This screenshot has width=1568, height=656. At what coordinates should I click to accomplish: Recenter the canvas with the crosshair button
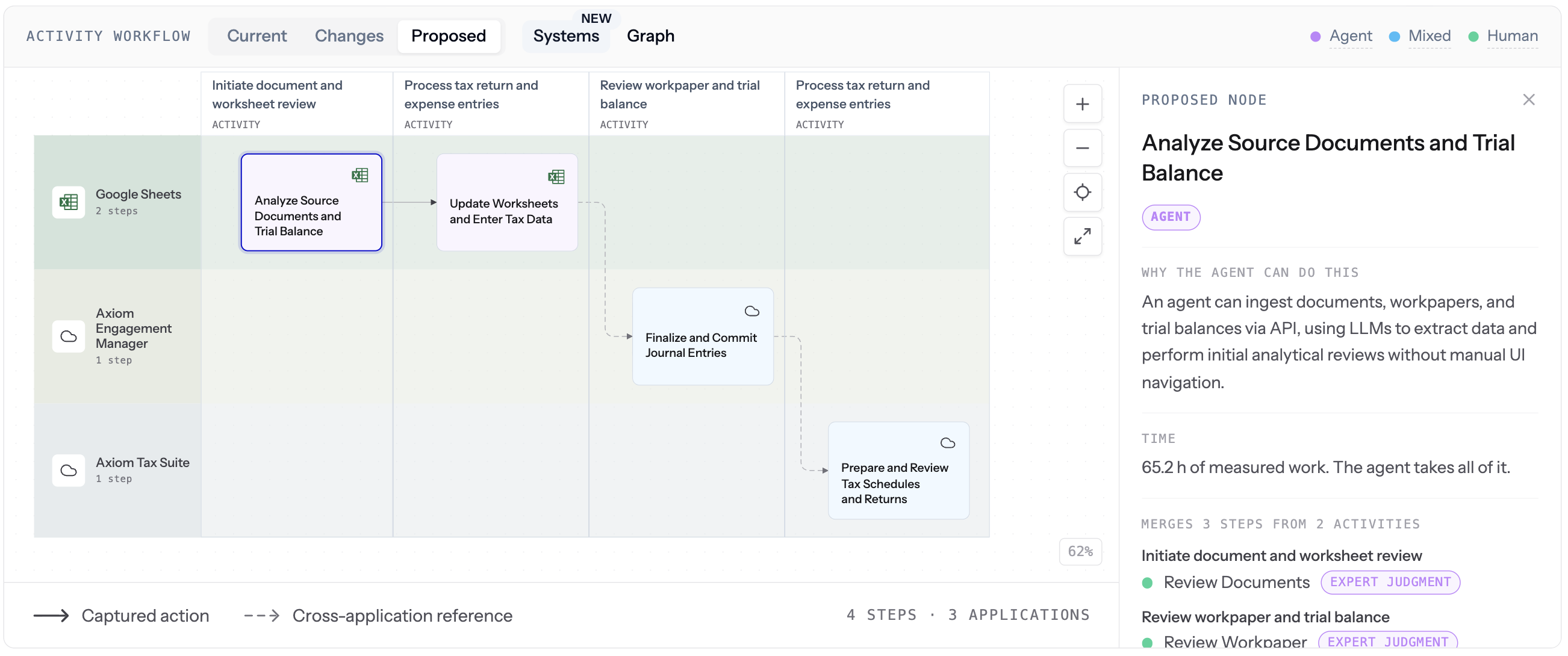pos(1082,193)
